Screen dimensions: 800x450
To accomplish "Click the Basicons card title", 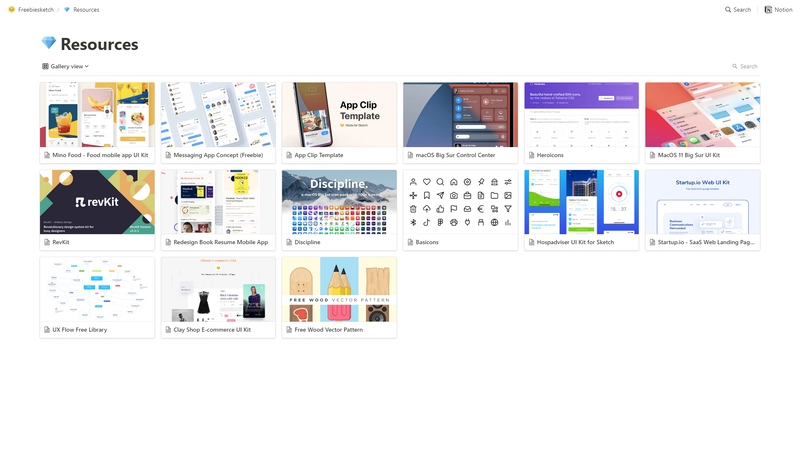I will point(427,242).
